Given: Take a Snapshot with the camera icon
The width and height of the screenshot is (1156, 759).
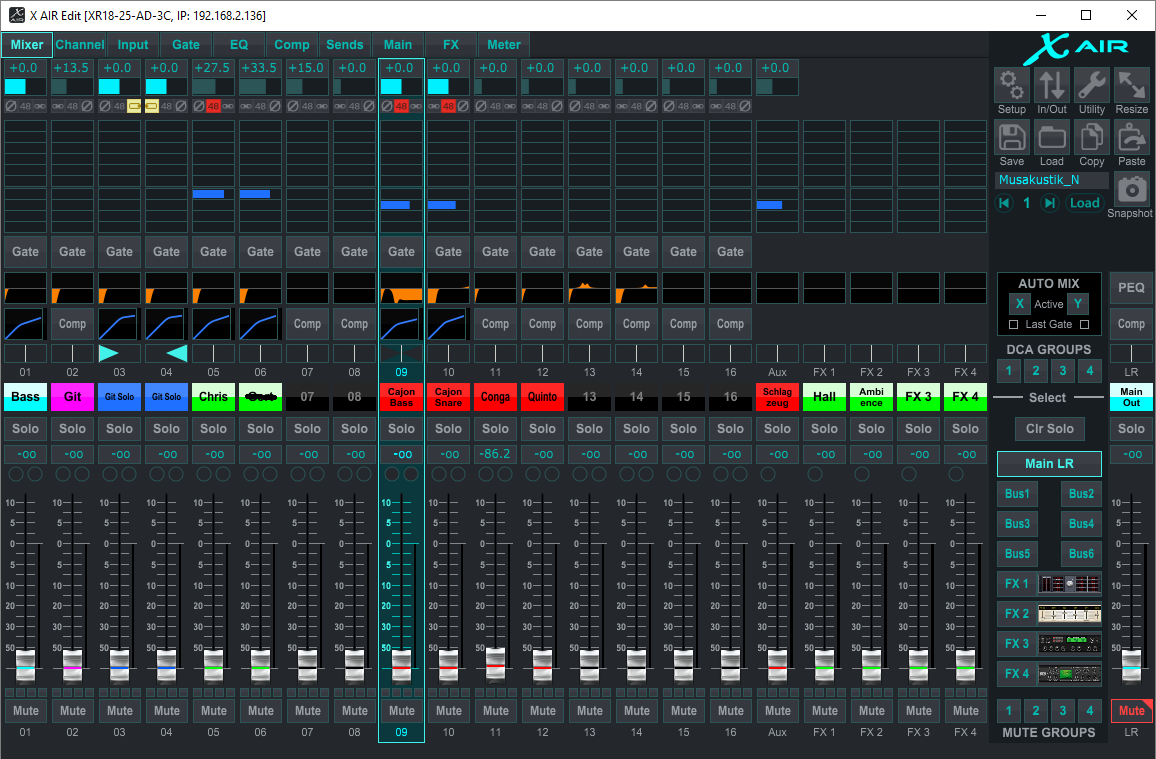Looking at the screenshot, I should point(1132,189).
